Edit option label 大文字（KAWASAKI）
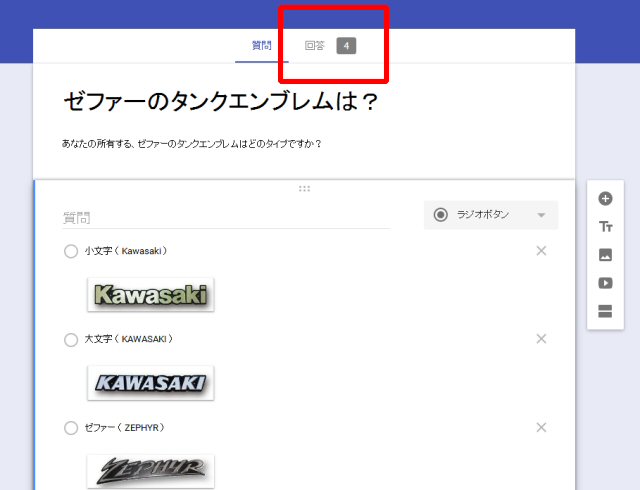Viewport: 640px width, 490px height. tap(129, 339)
